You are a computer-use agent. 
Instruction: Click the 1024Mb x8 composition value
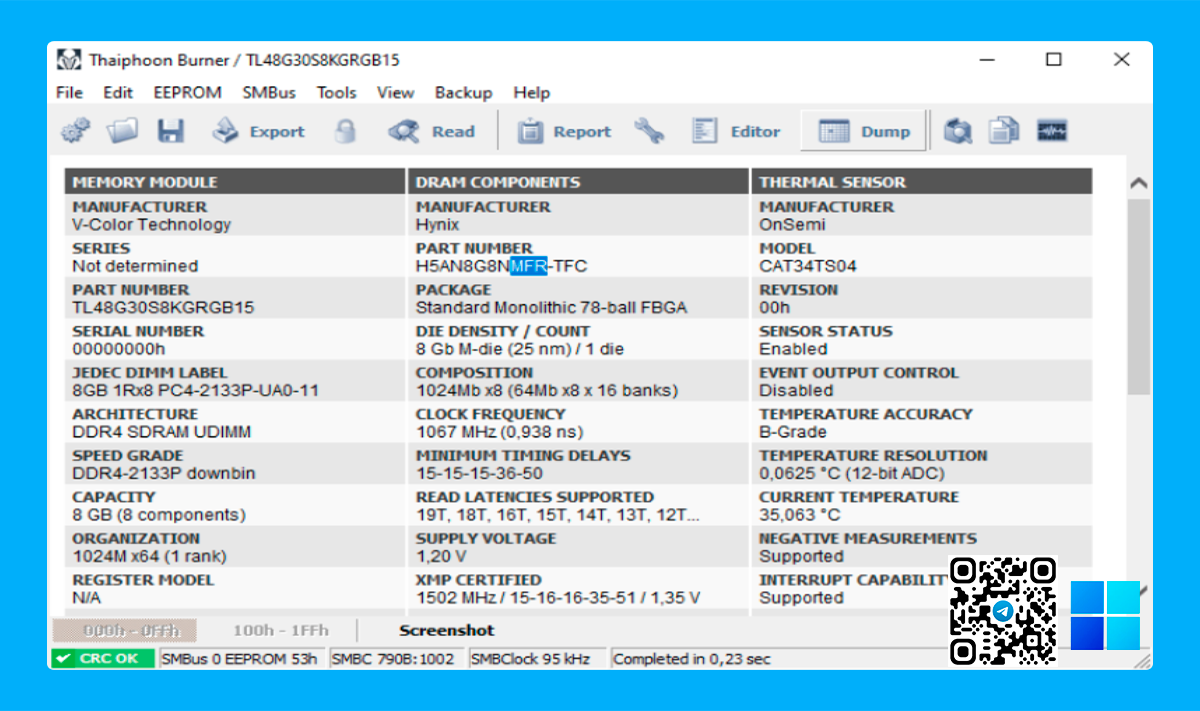(547, 390)
